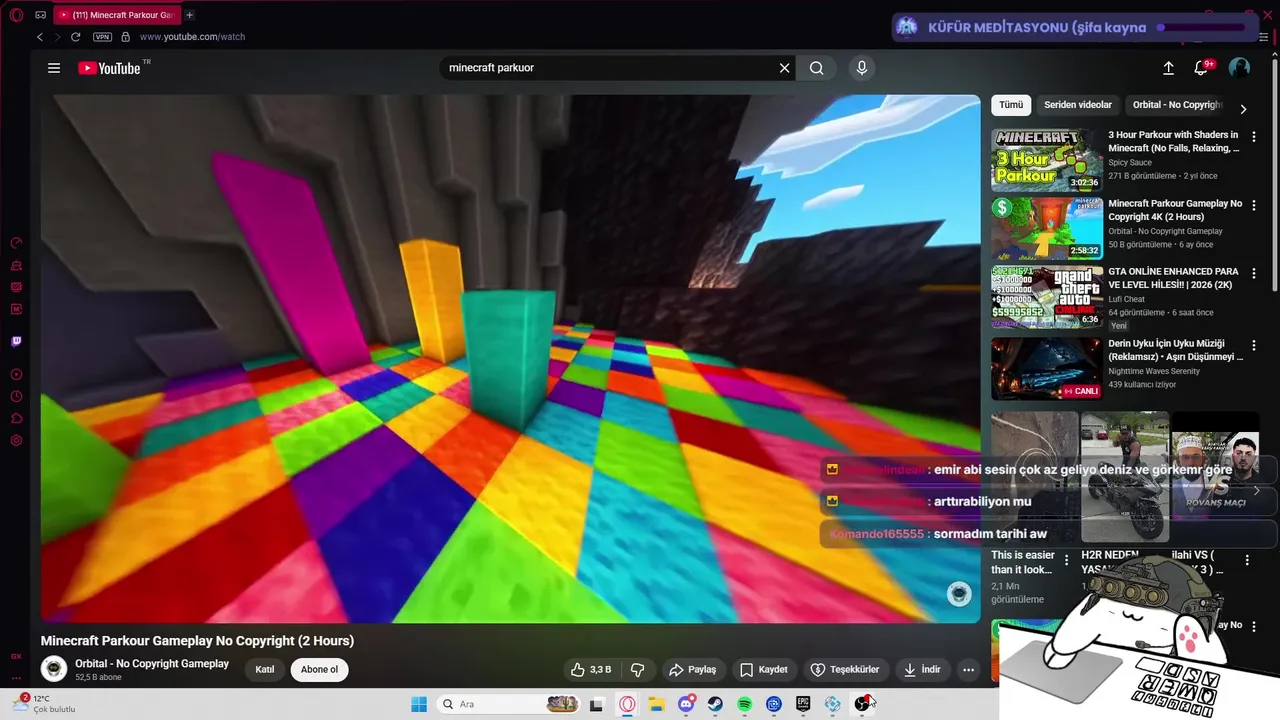This screenshot has width=1280, height=720.
Task: Go back with the browser back arrow
Action: click(40, 37)
